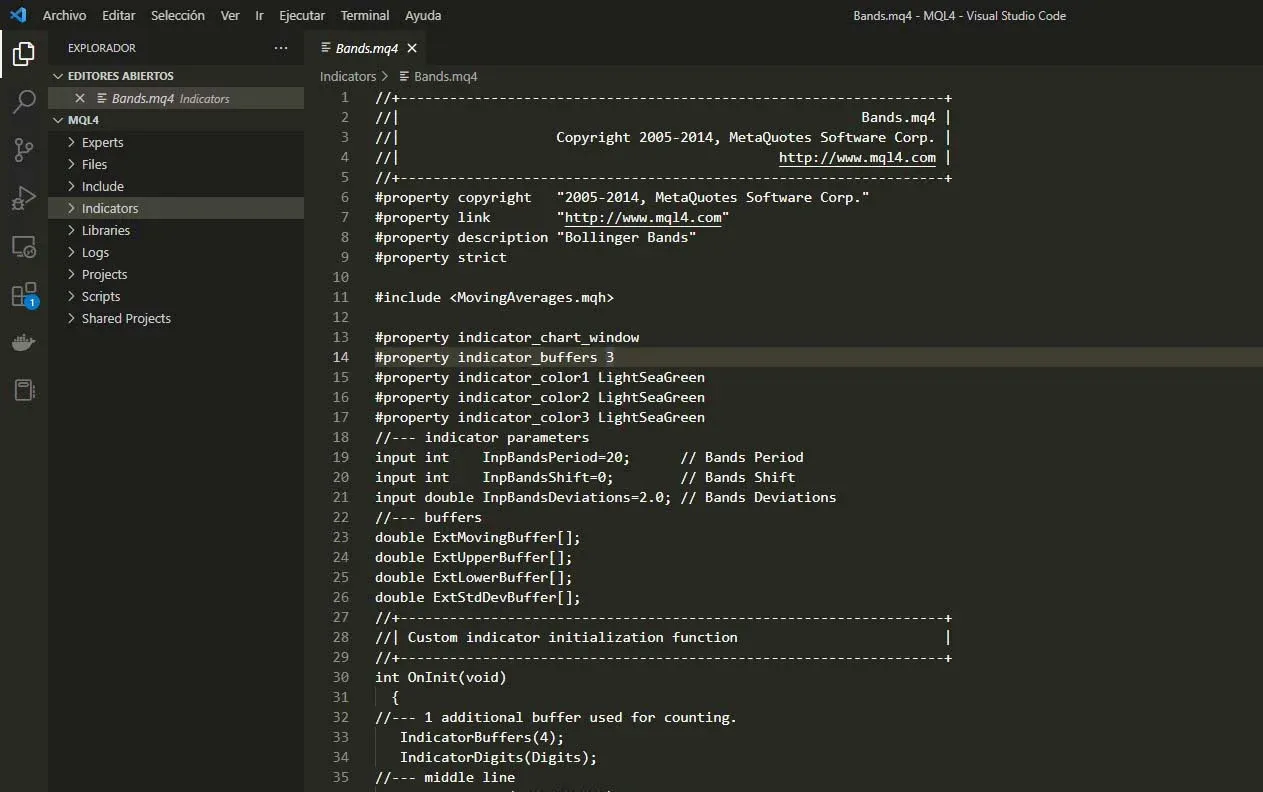This screenshot has width=1263, height=792.
Task: Open the Terminal menu
Action: click(x=364, y=15)
